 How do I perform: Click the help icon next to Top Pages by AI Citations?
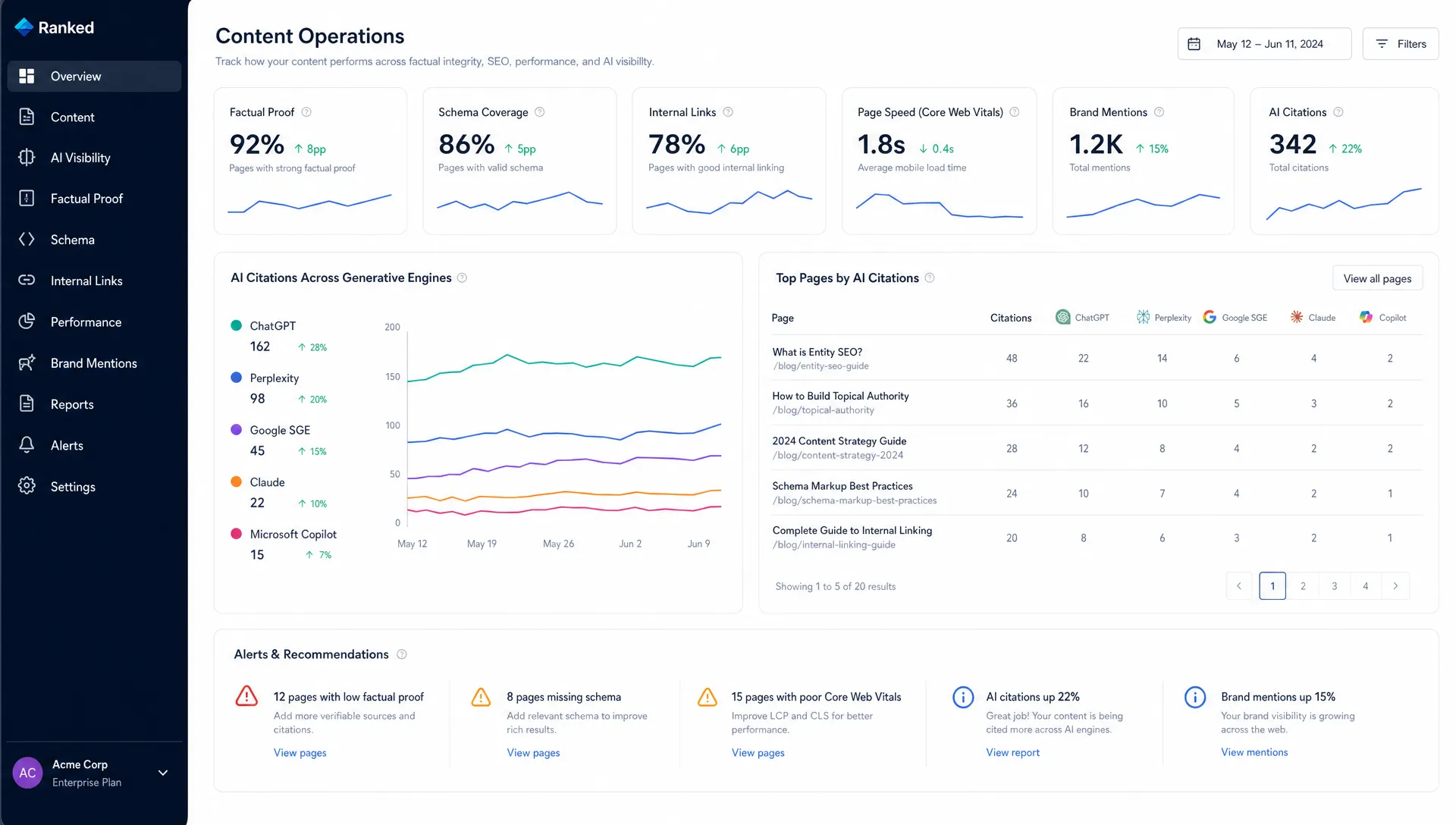(930, 278)
